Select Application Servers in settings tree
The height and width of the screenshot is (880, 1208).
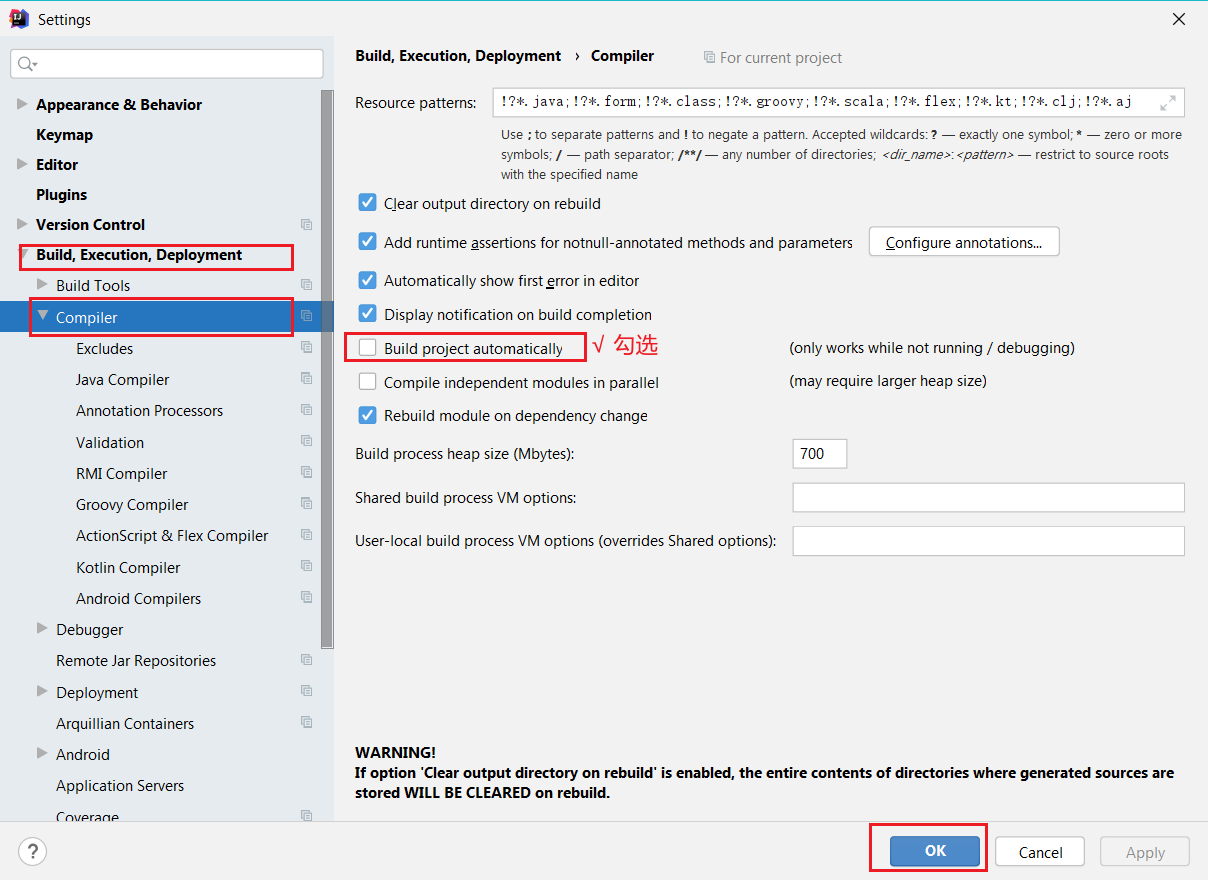(x=120, y=785)
